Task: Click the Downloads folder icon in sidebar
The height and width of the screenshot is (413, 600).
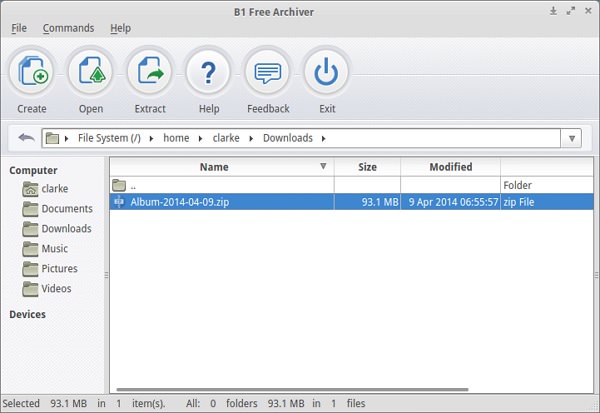Action: [30, 229]
